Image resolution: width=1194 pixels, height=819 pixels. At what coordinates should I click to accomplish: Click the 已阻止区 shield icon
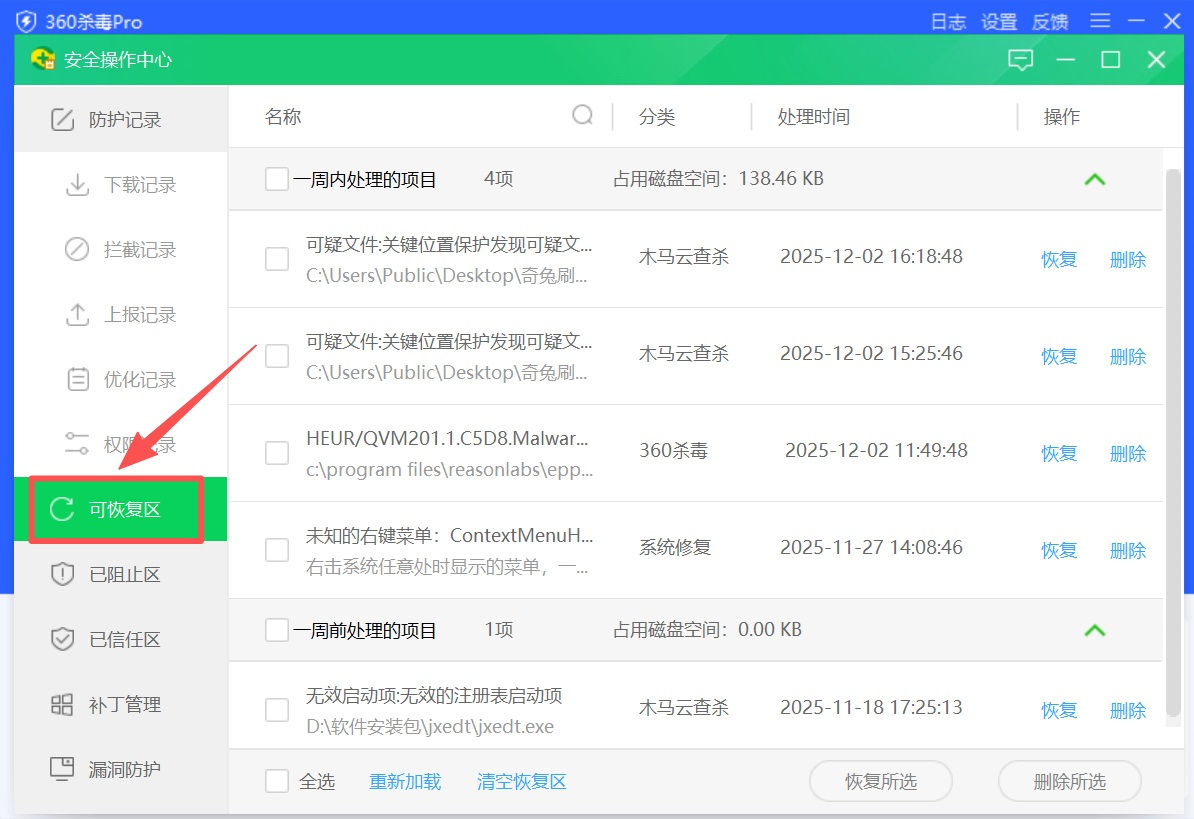(x=62, y=575)
